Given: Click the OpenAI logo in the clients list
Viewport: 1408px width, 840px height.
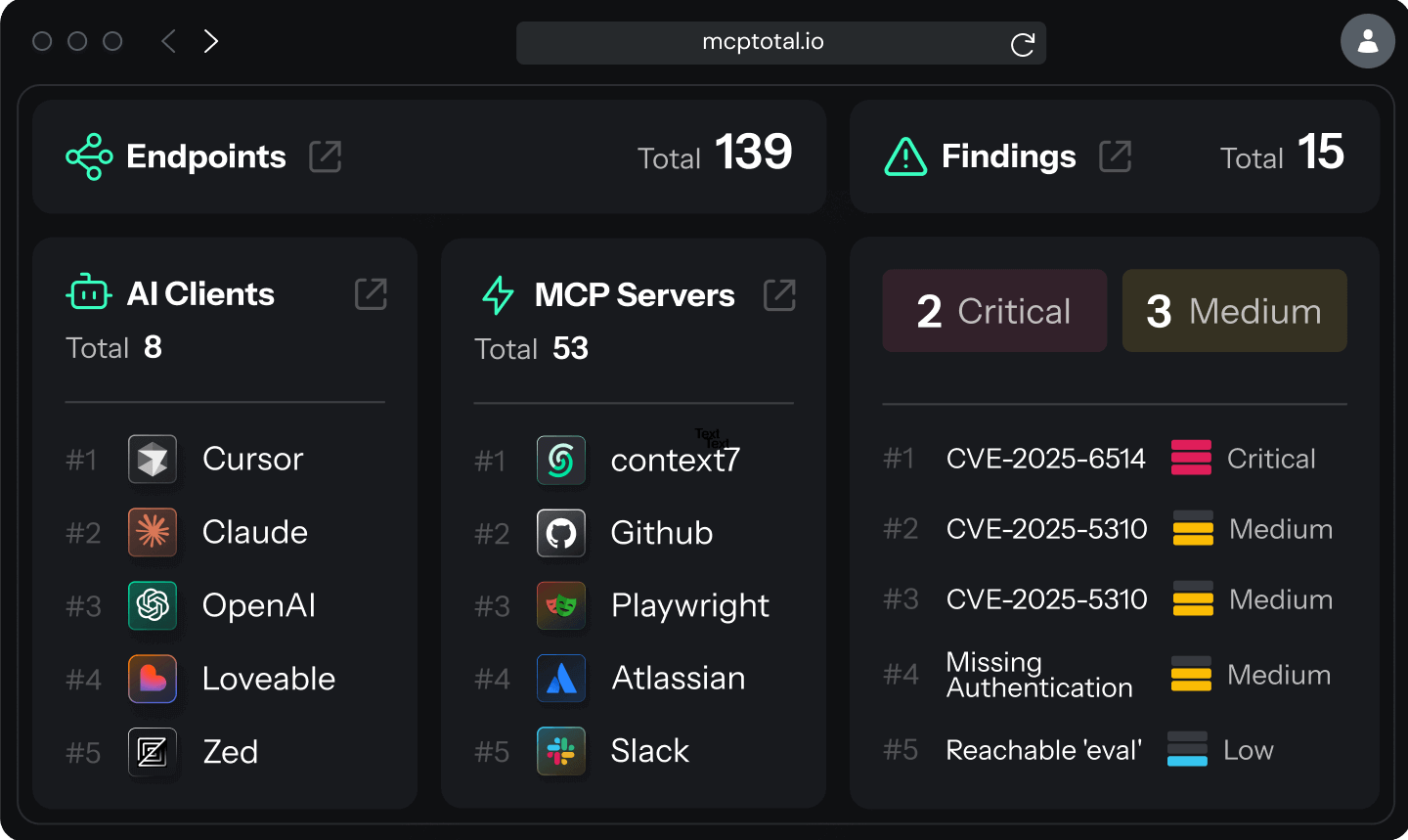Looking at the screenshot, I should tap(153, 605).
